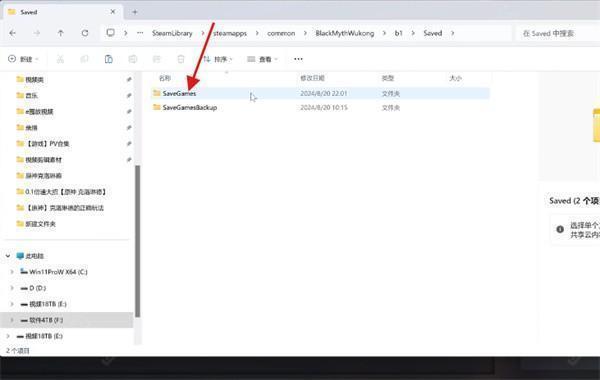Click the share toolbar icon
Viewport: 600px width, 380px height.
(157, 59)
